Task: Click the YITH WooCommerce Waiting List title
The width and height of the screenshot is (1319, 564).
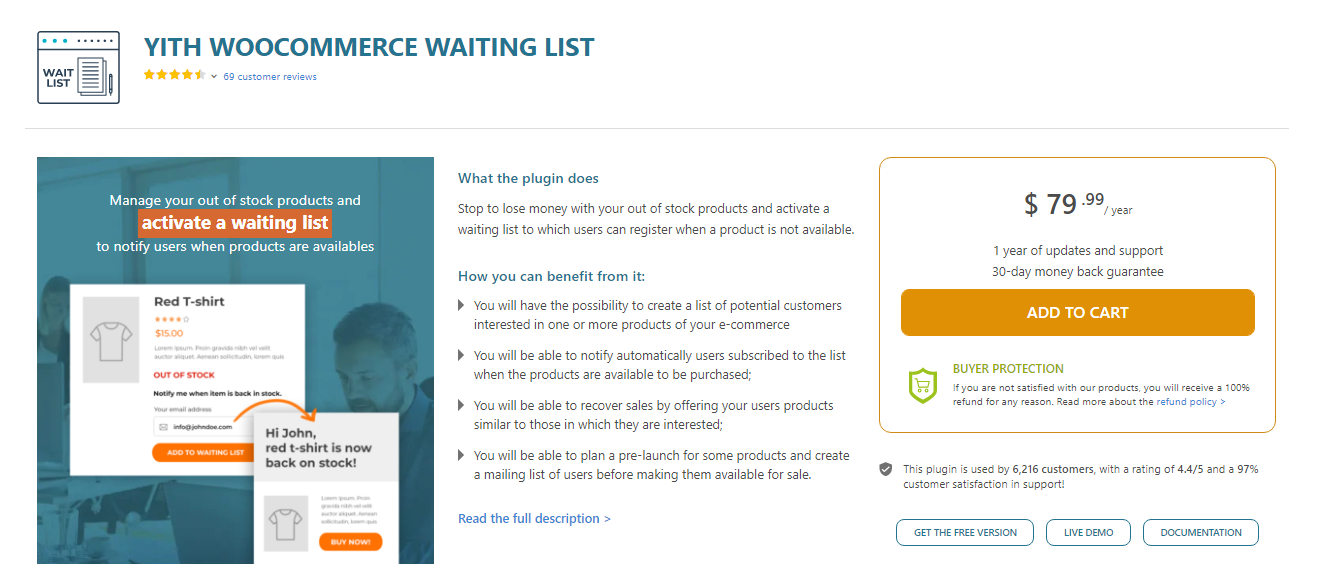Action: click(369, 47)
